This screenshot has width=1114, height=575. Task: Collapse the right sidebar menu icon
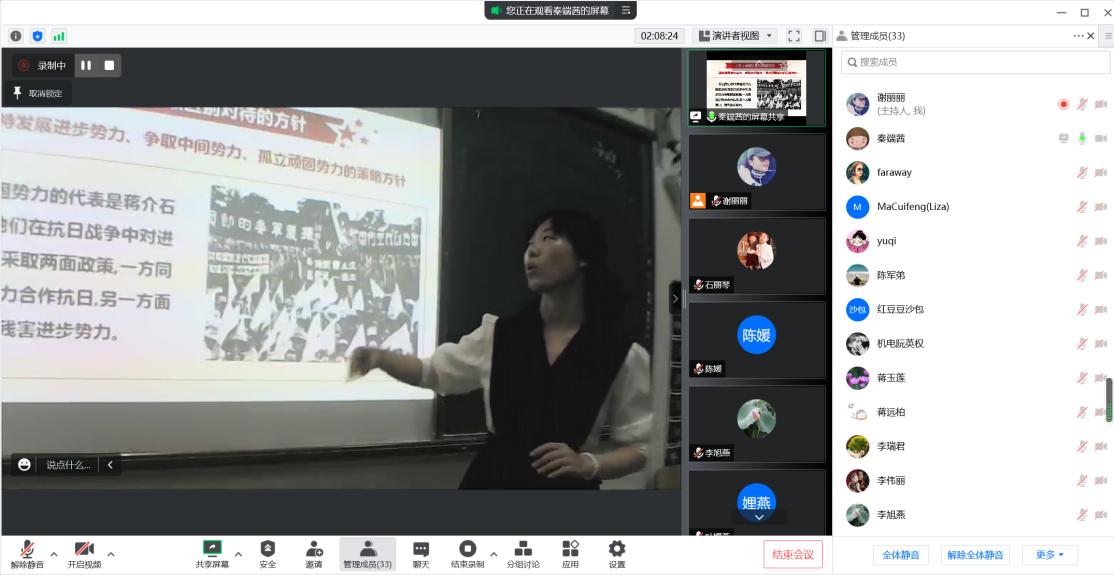tap(1108, 36)
